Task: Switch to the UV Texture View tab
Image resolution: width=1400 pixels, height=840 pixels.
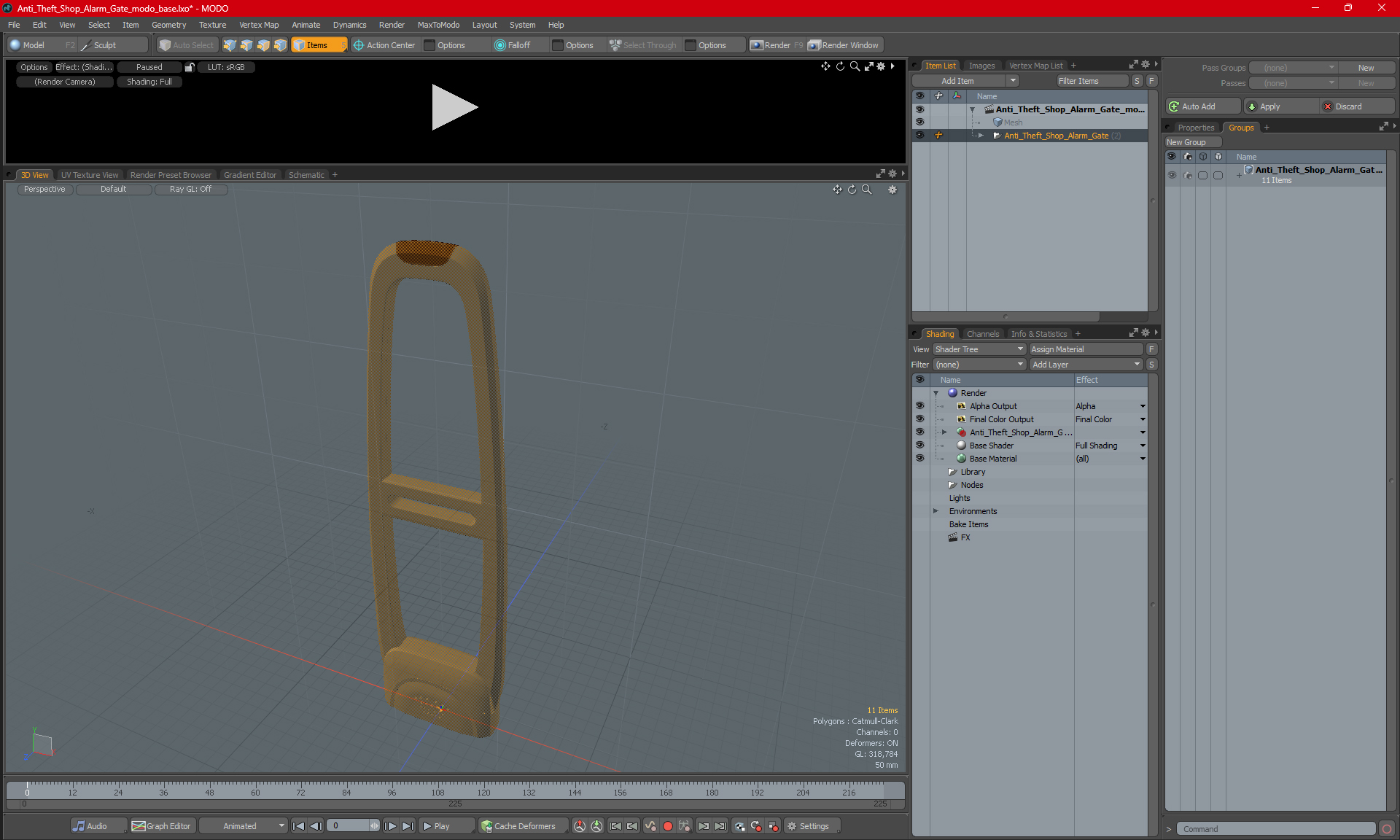Action: click(88, 174)
